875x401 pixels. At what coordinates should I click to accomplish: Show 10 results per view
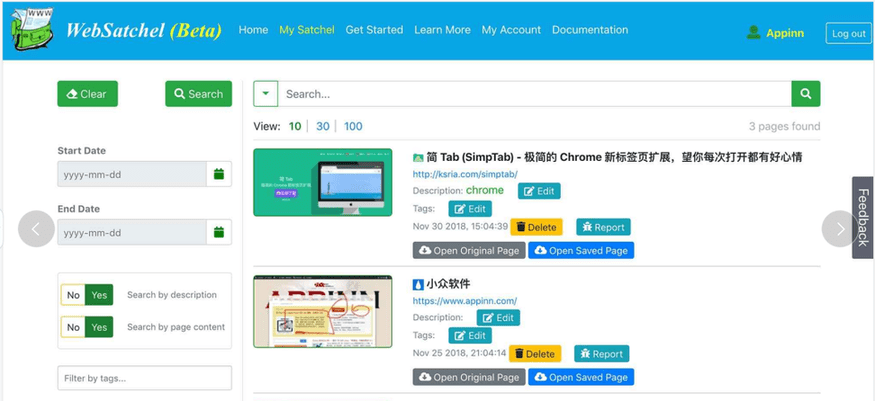click(x=295, y=126)
